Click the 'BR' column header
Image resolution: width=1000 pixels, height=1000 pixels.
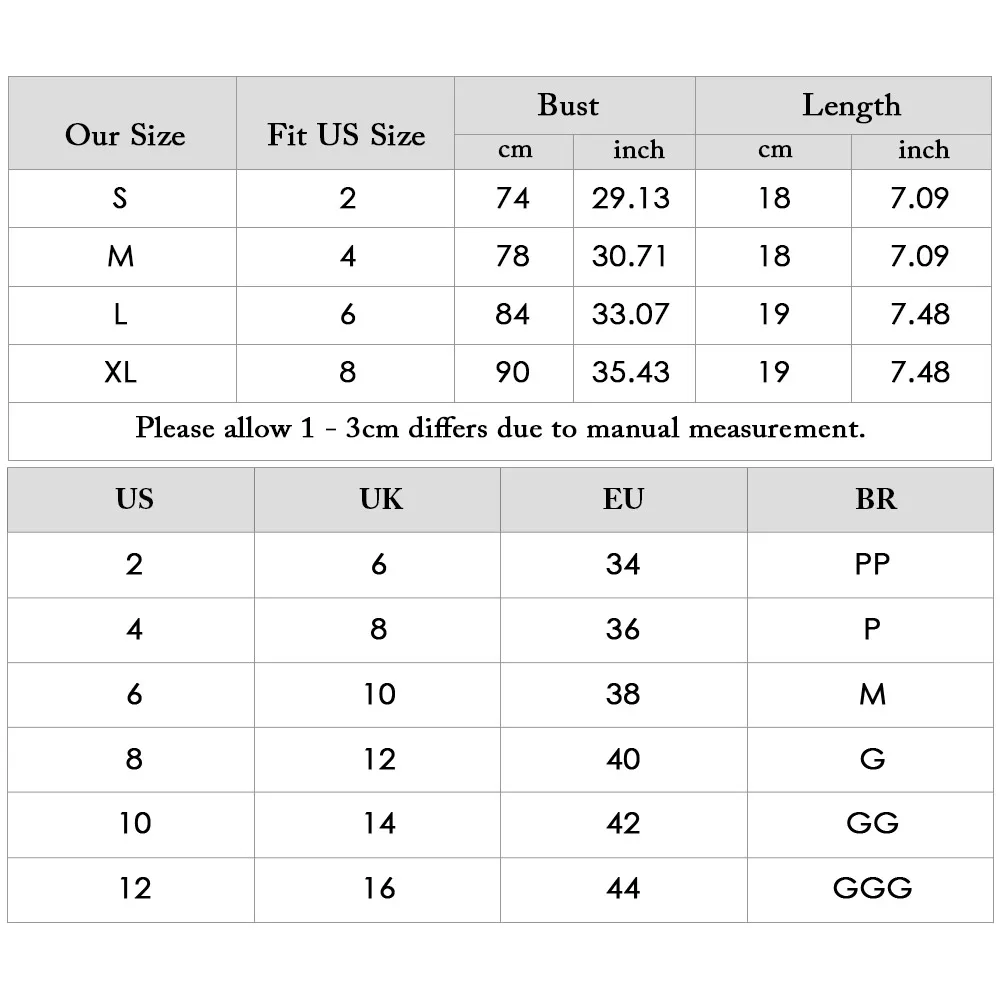point(874,498)
